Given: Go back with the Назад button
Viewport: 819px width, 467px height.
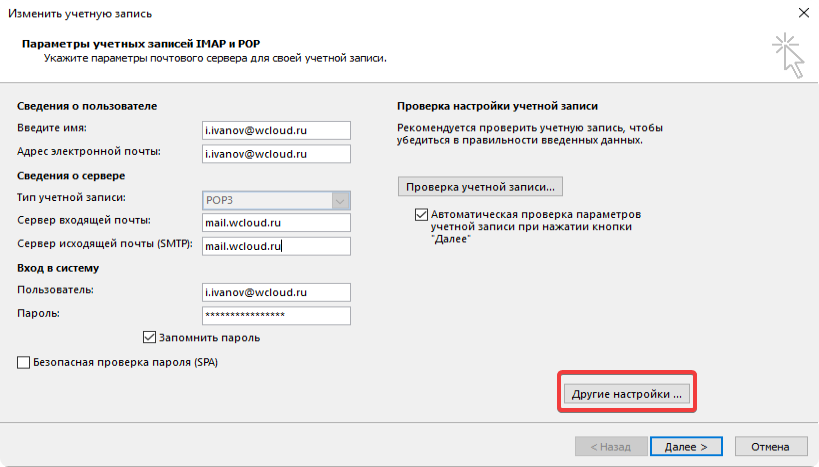Looking at the screenshot, I should (x=609, y=446).
